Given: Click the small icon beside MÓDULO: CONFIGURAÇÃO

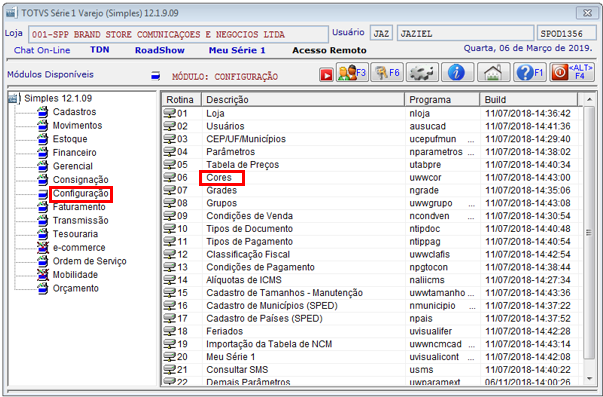Looking at the screenshot, I should coord(155,75).
